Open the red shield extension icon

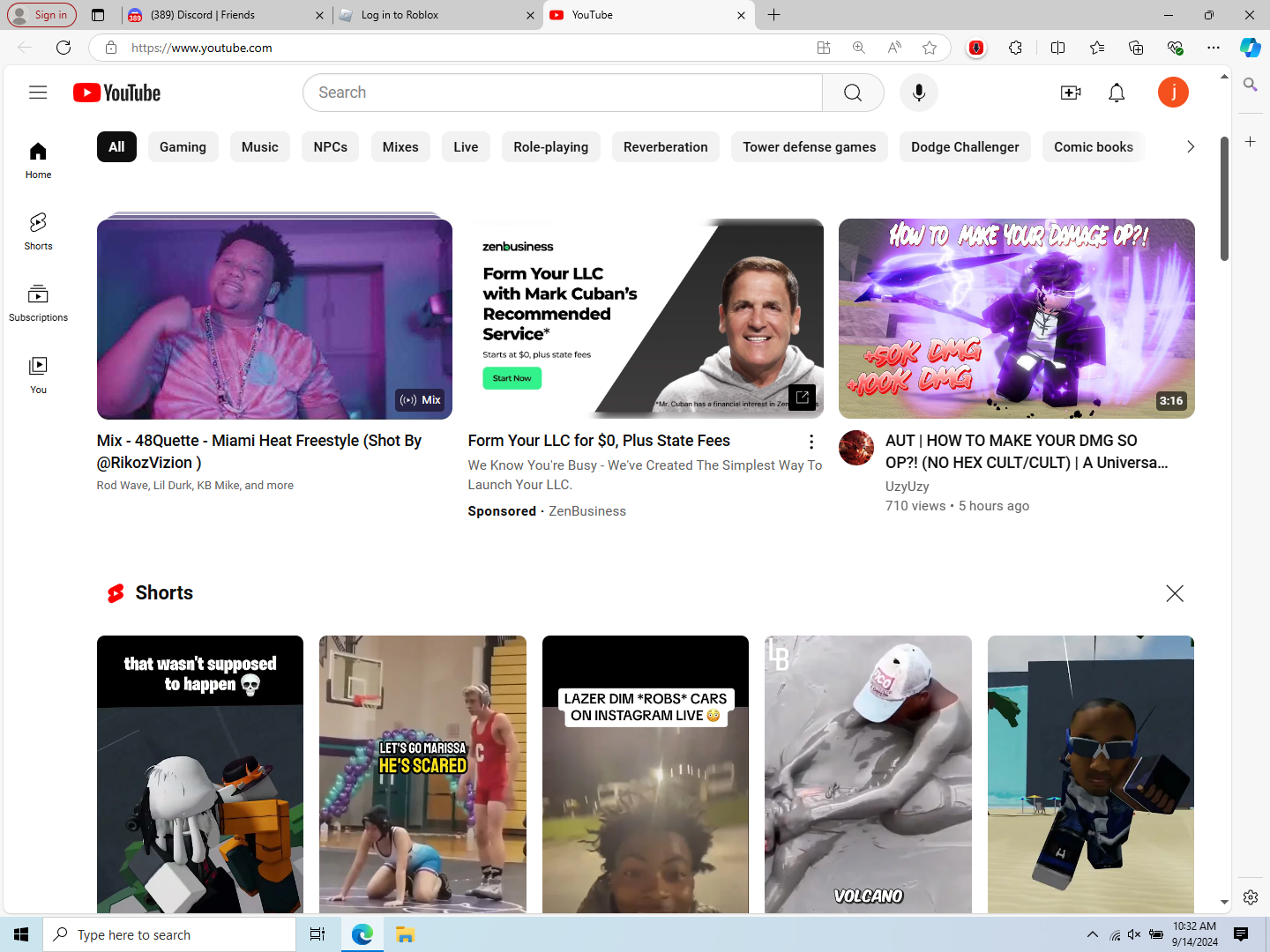point(976,48)
